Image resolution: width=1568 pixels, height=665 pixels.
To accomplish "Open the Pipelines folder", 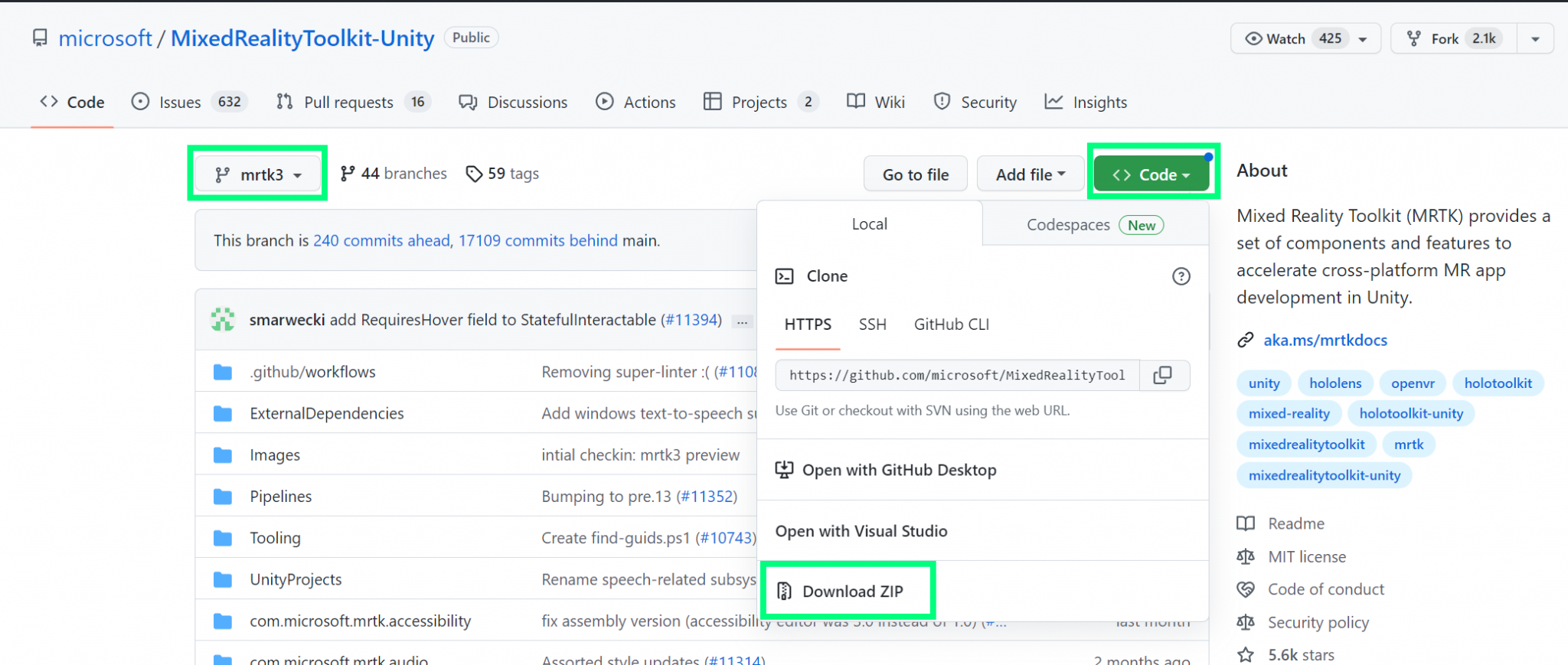I will click(x=280, y=497).
